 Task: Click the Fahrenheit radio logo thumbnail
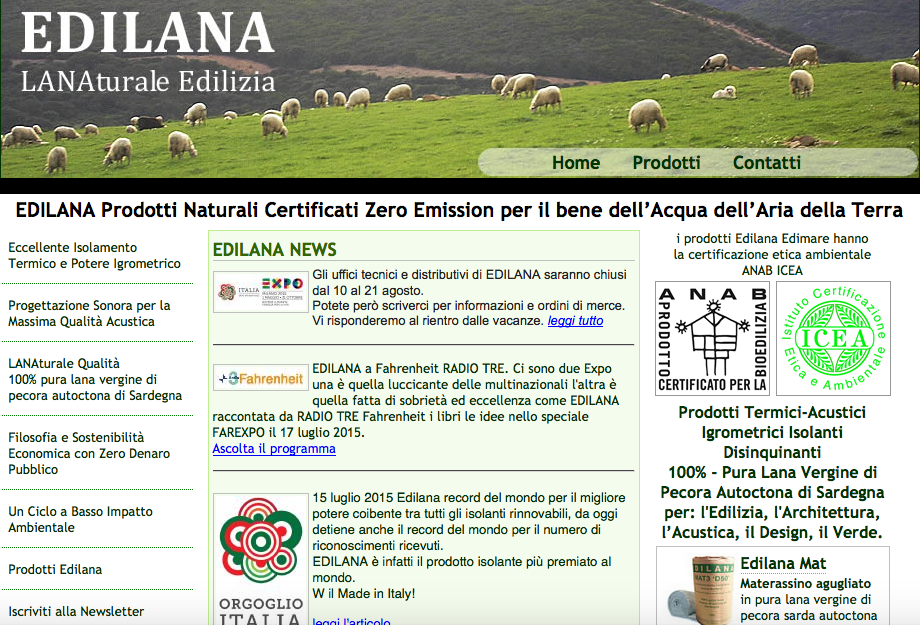tap(261, 379)
